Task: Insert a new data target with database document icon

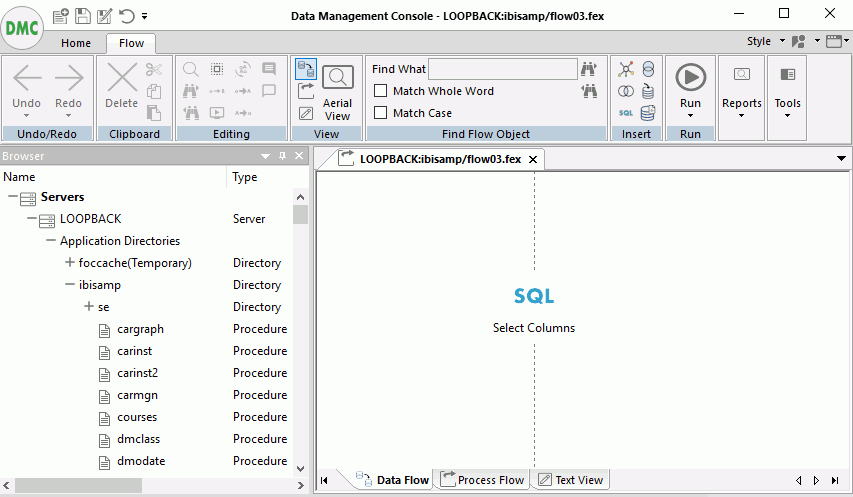Action: [648, 113]
